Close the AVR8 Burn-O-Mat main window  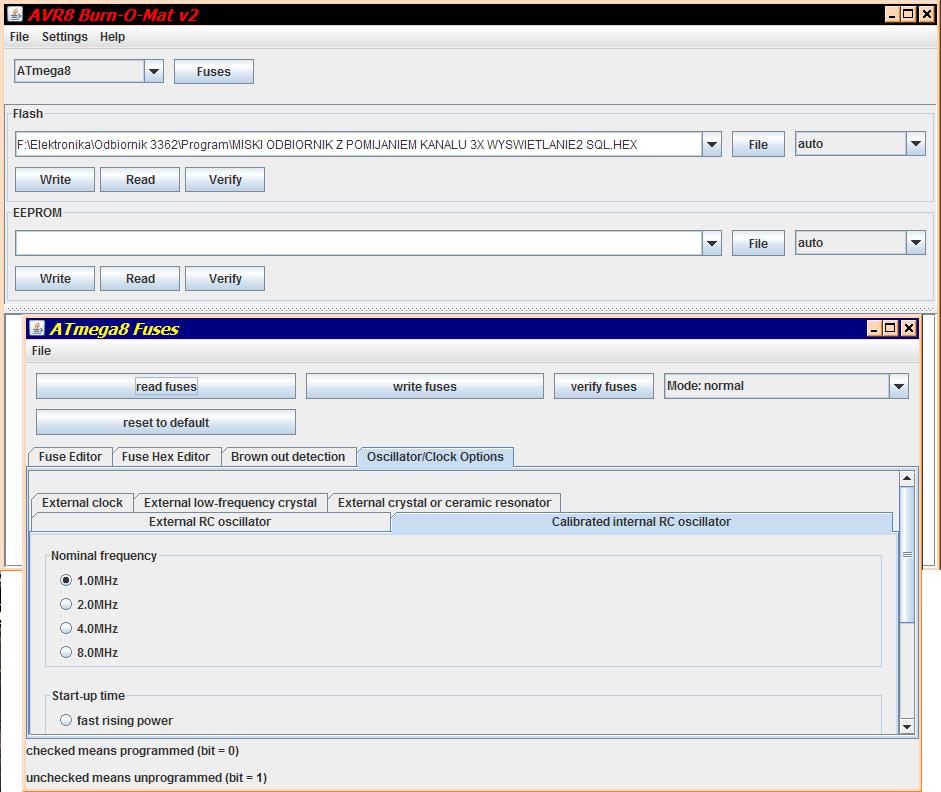[927, 14]
